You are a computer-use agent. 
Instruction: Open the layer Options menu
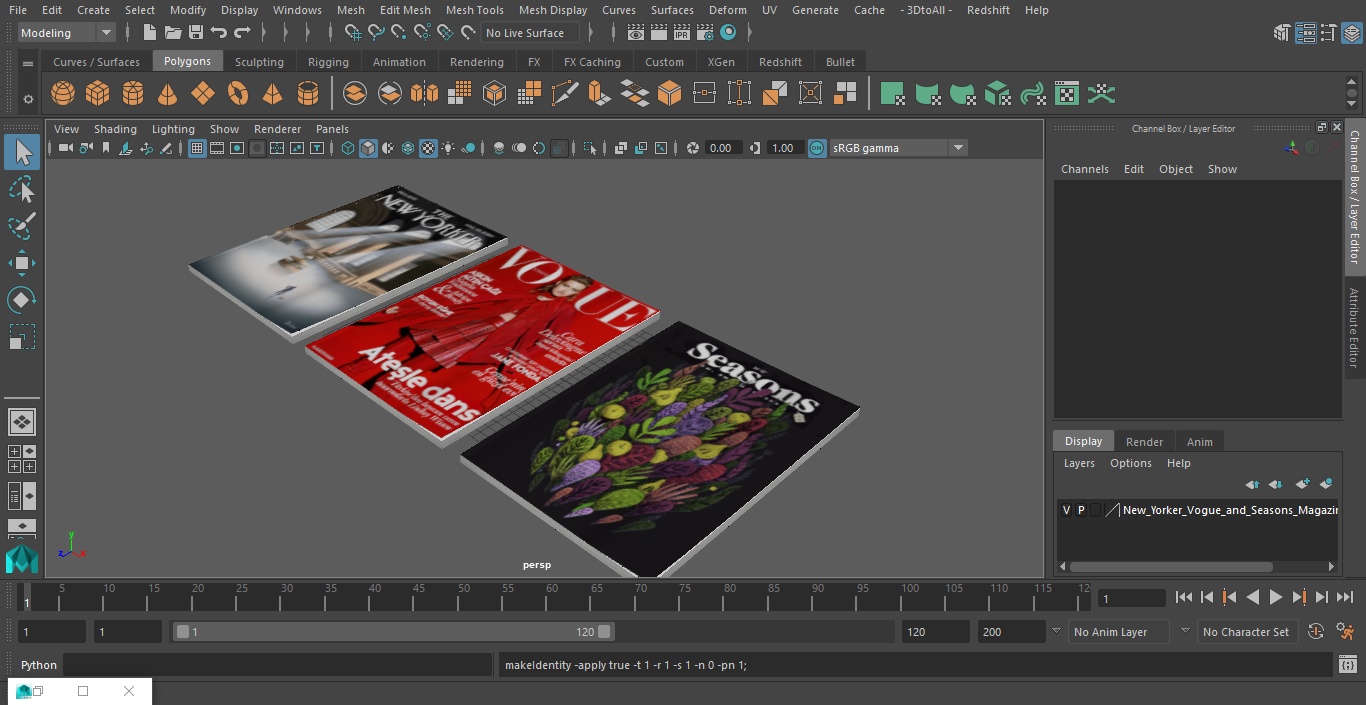coord(1131,463)
